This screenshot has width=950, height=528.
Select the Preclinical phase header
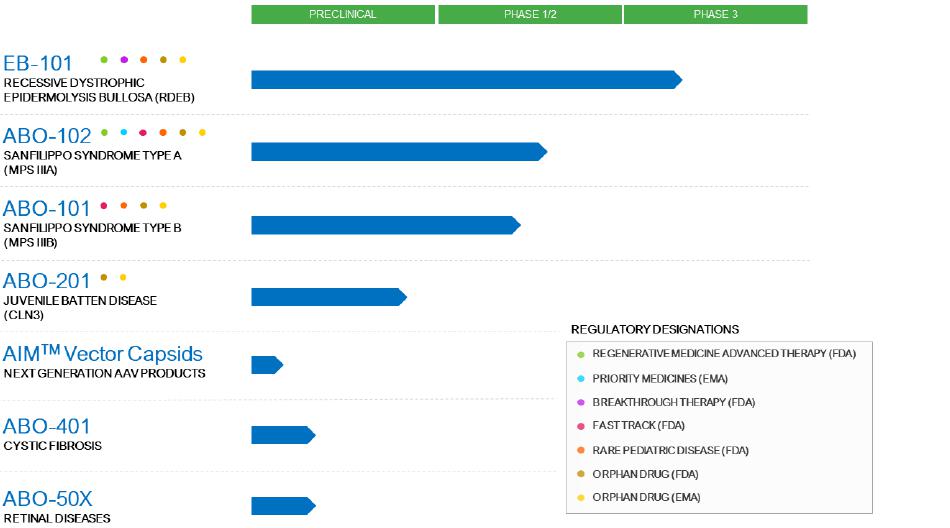[x=343, y=14]
